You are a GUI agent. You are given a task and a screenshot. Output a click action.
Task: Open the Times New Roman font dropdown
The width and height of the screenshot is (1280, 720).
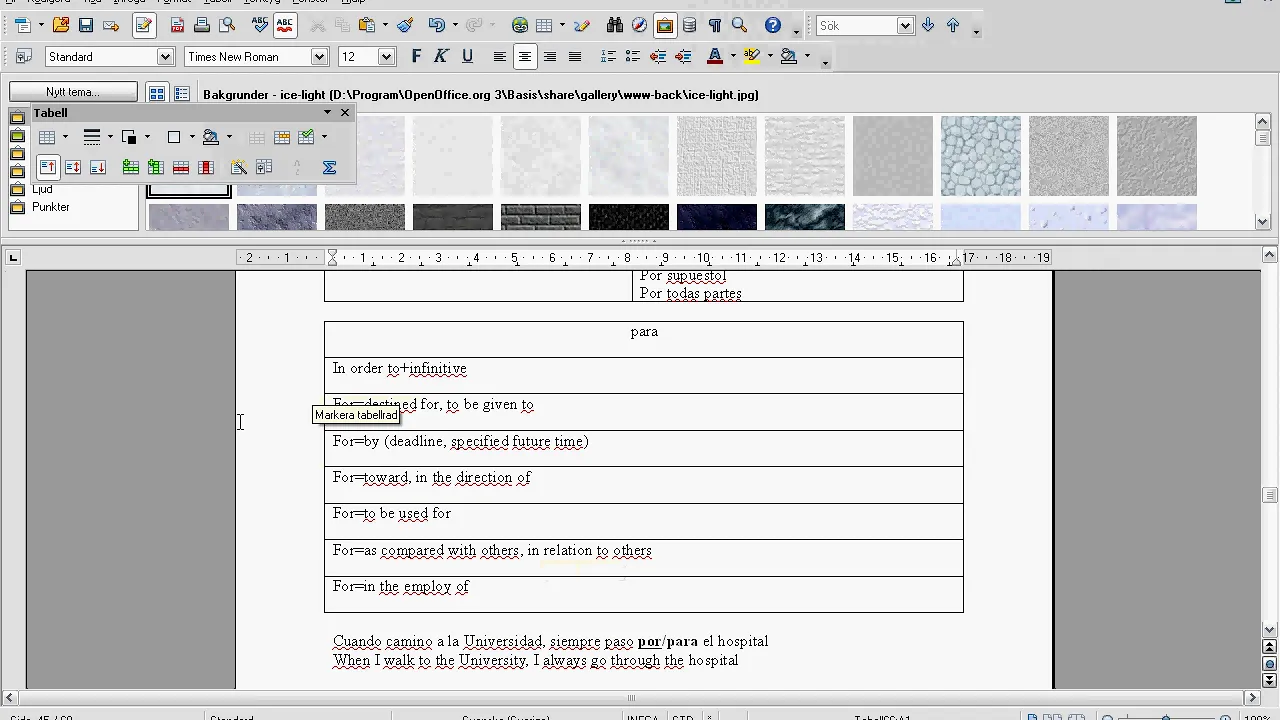pos(320,57)
